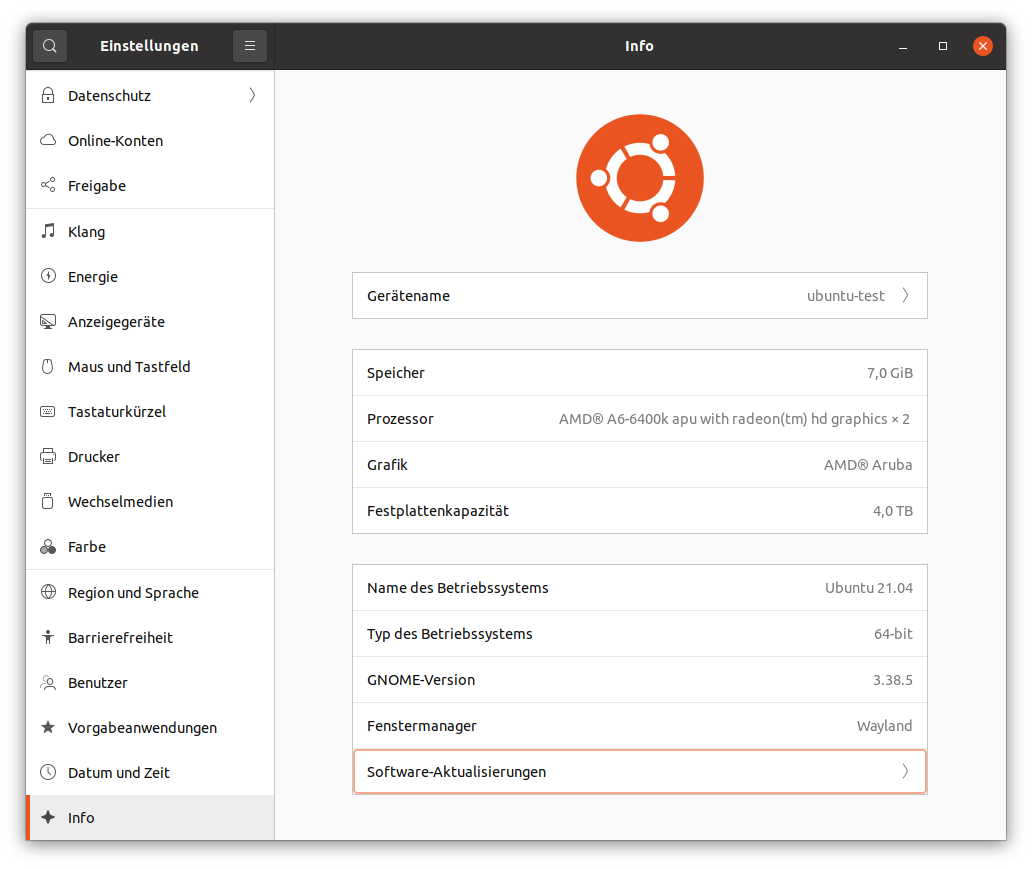Click the Drucker printer icon

(48, 456)
